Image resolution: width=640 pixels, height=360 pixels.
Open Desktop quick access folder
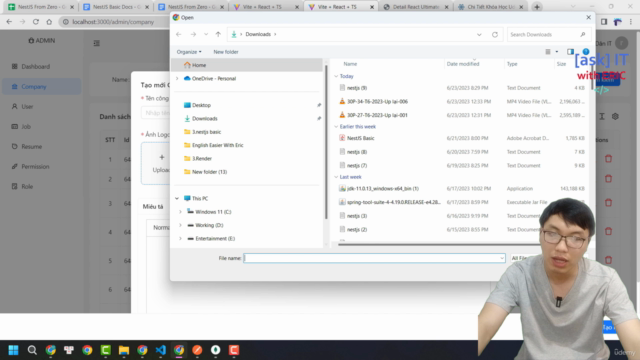(197, 105)
